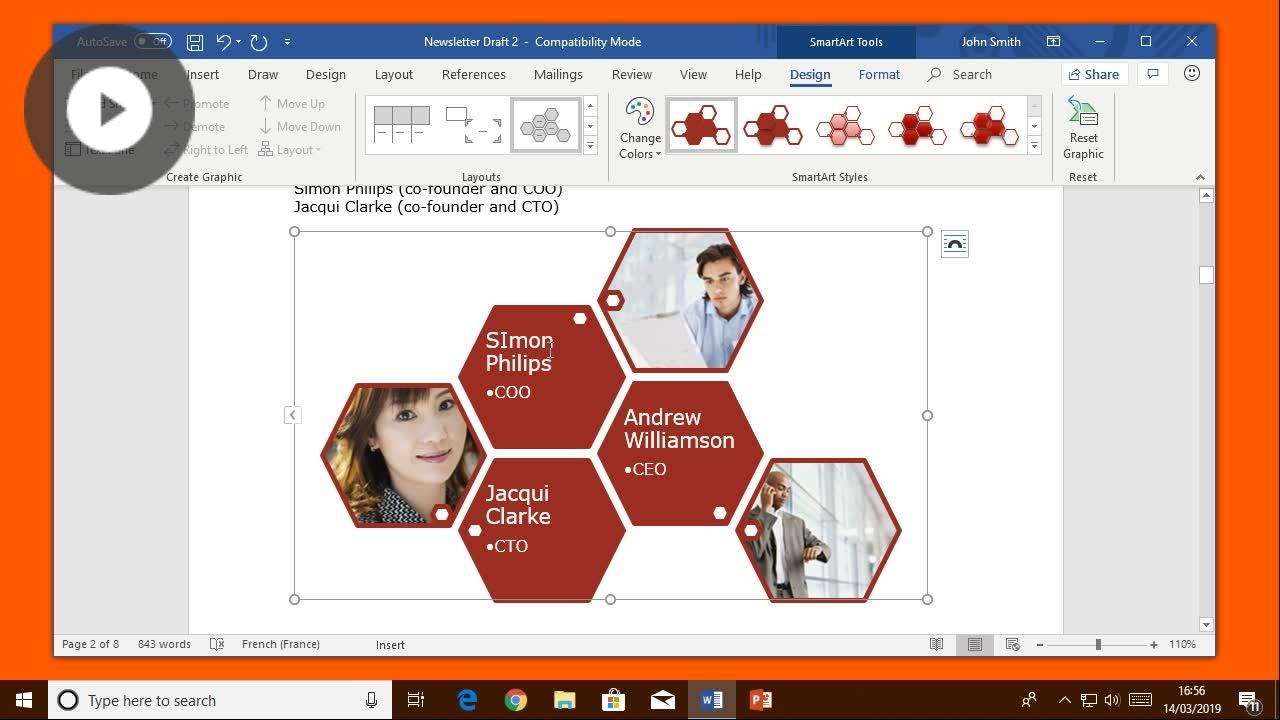Click the Save icon in Quick Access Toolbar

[x=195, y=41]
